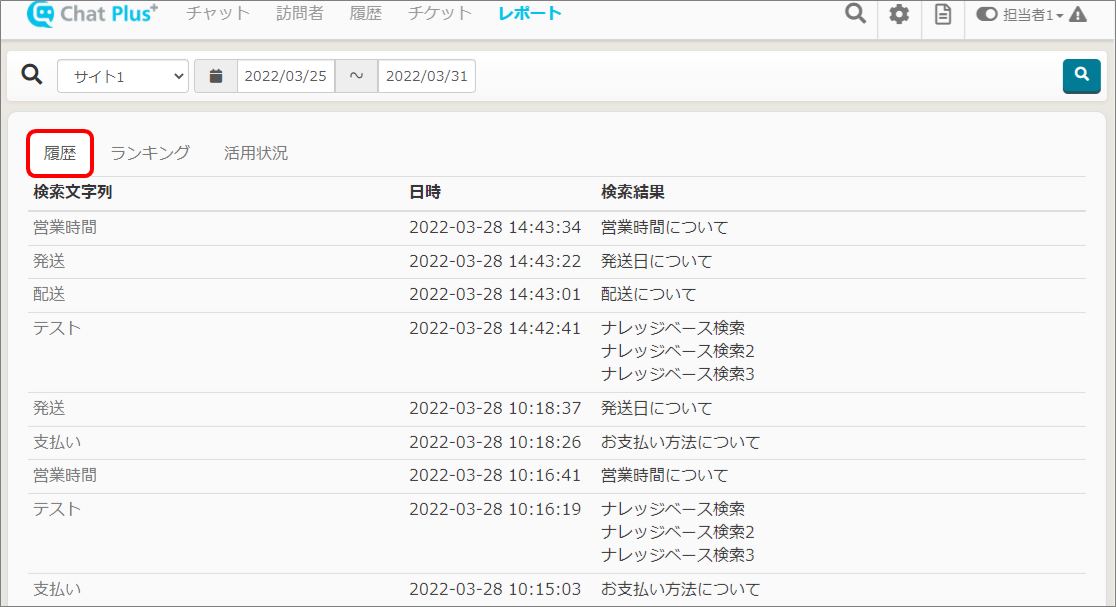Screen dimensions: 1116x607
Task: Toggle the operator online status switch
Action: pyautogui.click(x=987, y=15)
